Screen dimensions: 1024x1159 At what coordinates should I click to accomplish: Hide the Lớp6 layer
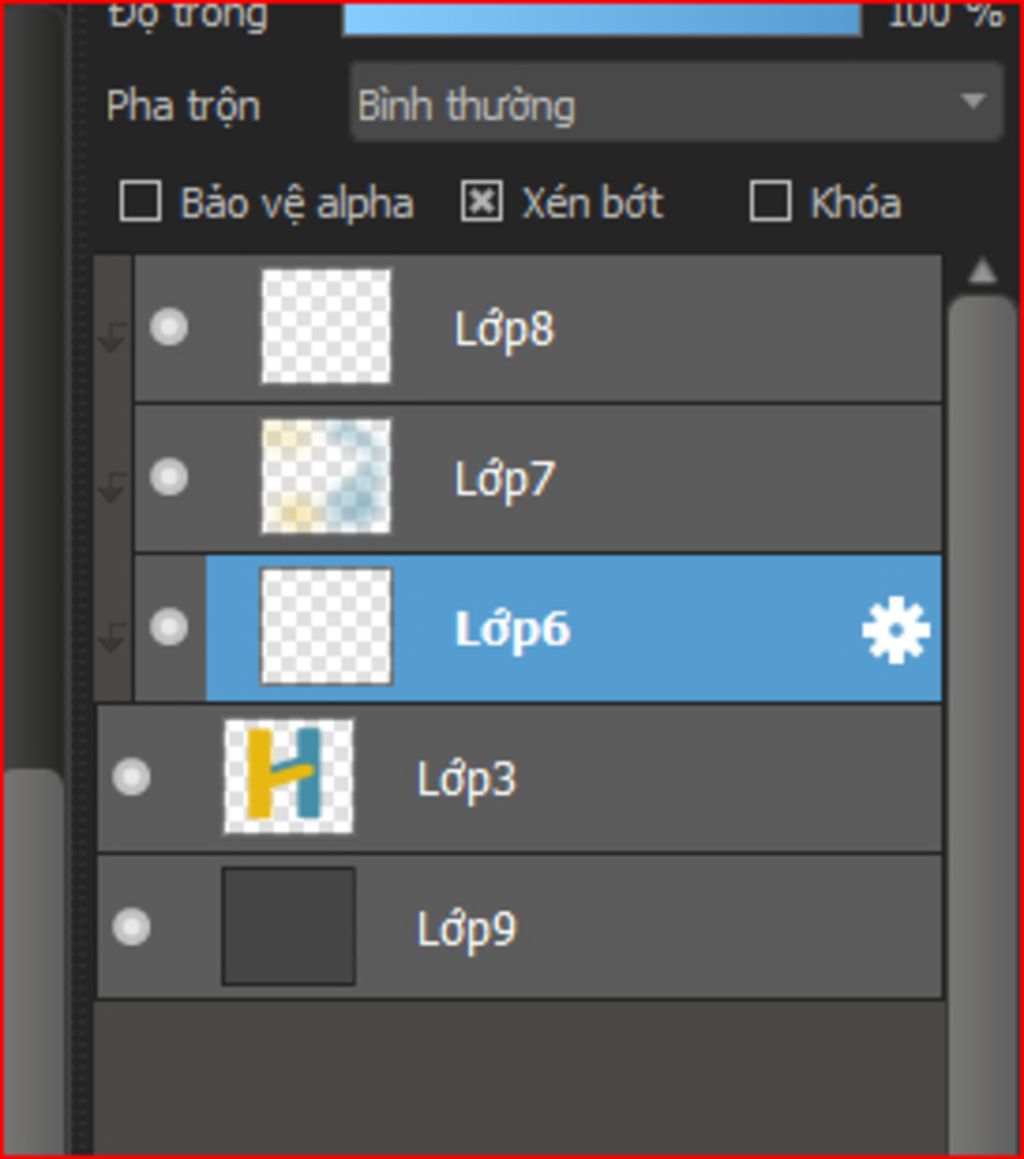[x=168, y=627]
